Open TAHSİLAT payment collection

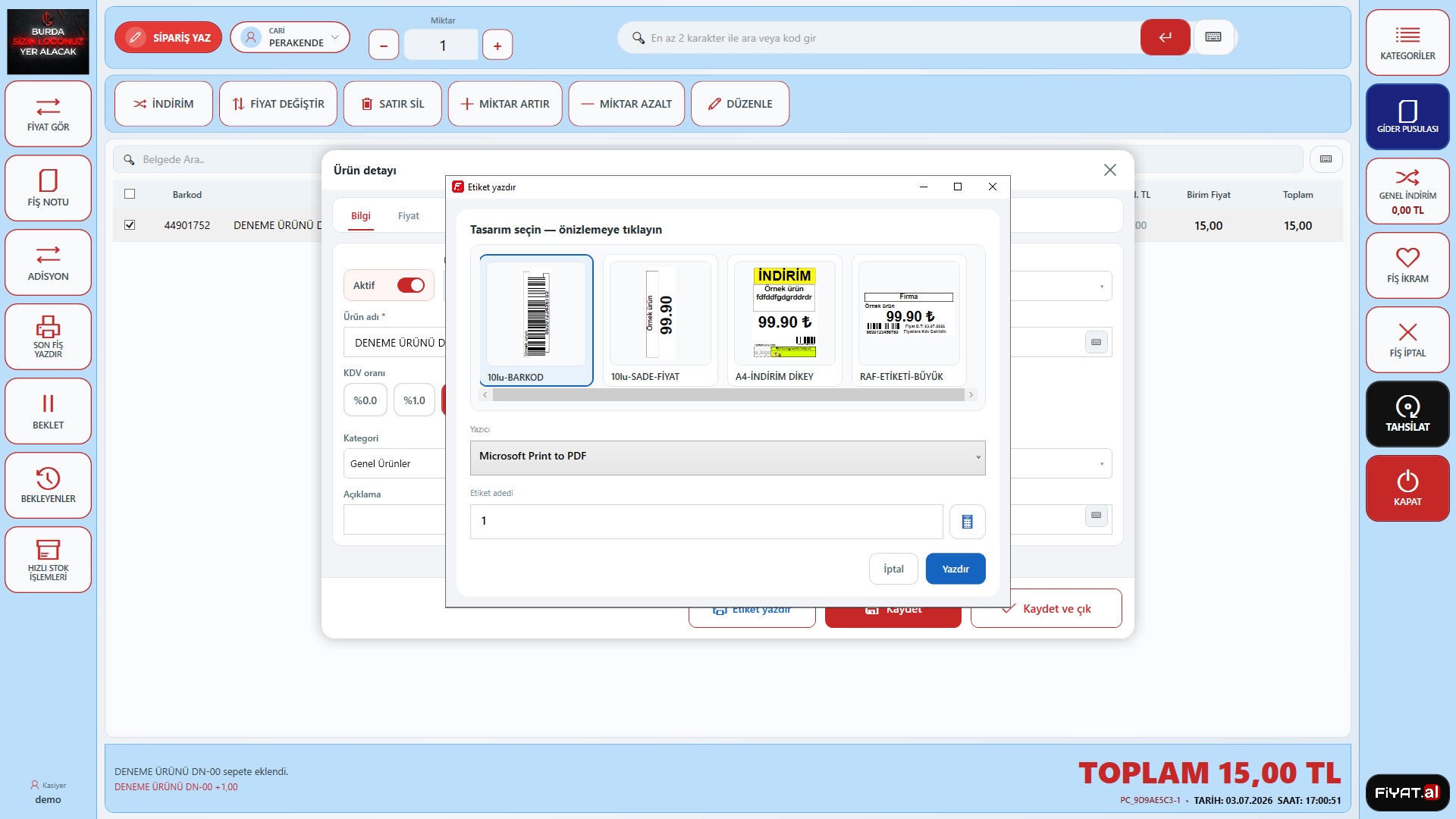1407,414
